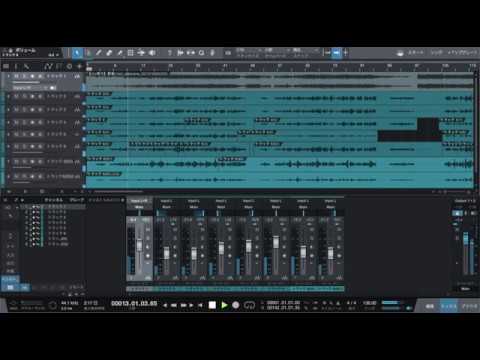Click the Main output fader

coord(466,239)
